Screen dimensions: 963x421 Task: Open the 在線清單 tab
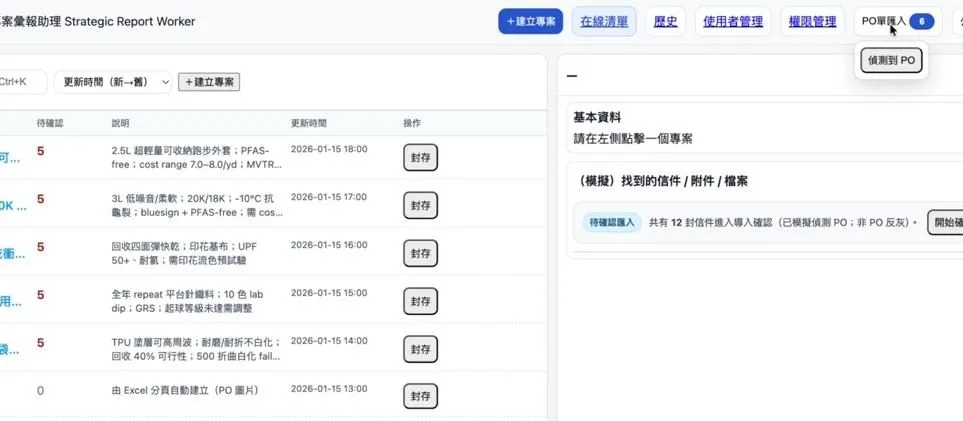point(604,22)
